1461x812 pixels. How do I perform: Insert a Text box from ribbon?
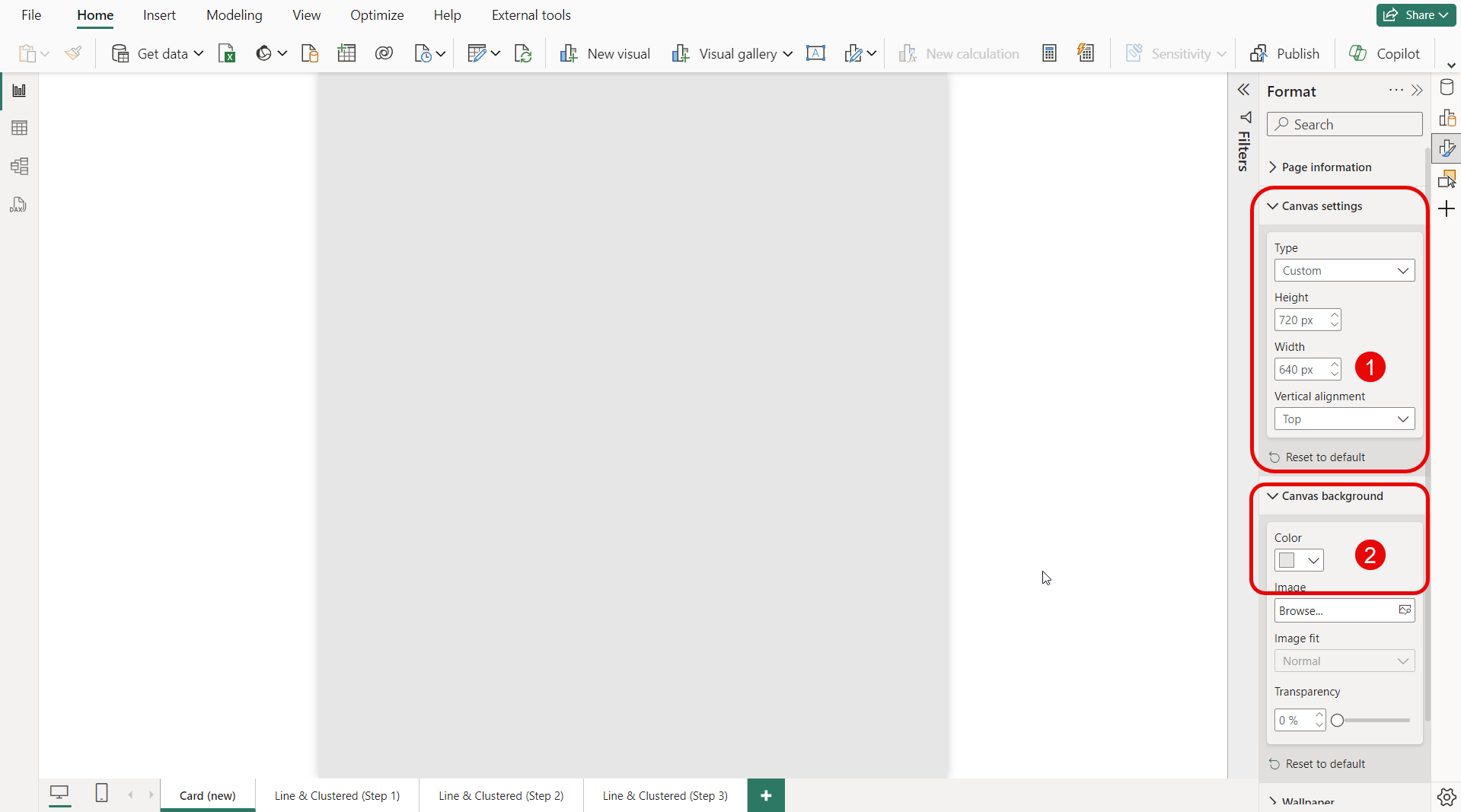coord(815,53)
